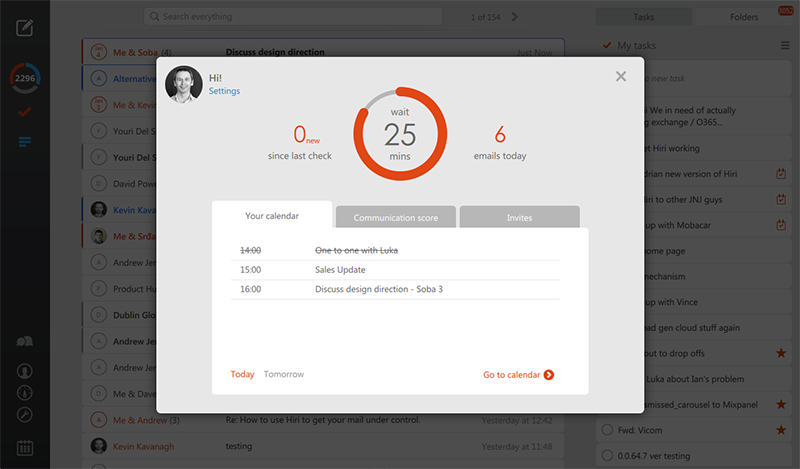The image size is (800, 469).
Task: Switch to the Invites tab
Action: [x=519, y=217]
